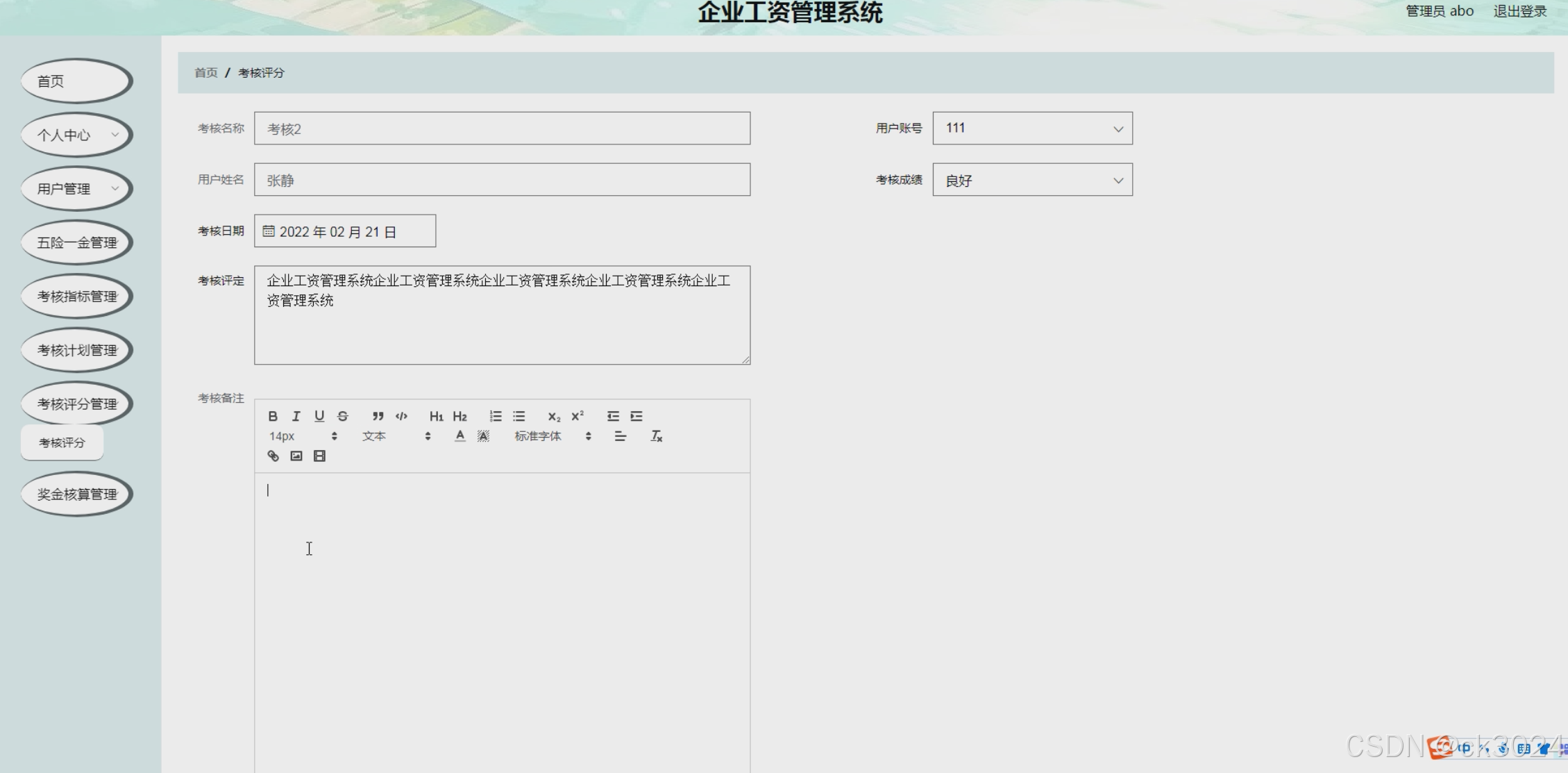The height and width of the screenshot is (773, 1568).
Task: Apply an ordered list in the editor
Action: [495, 415]
